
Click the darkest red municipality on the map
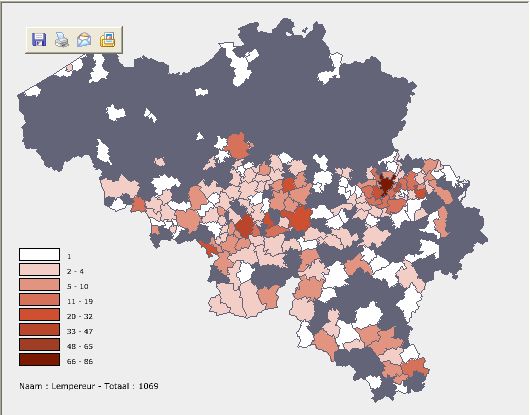(386, 185)
